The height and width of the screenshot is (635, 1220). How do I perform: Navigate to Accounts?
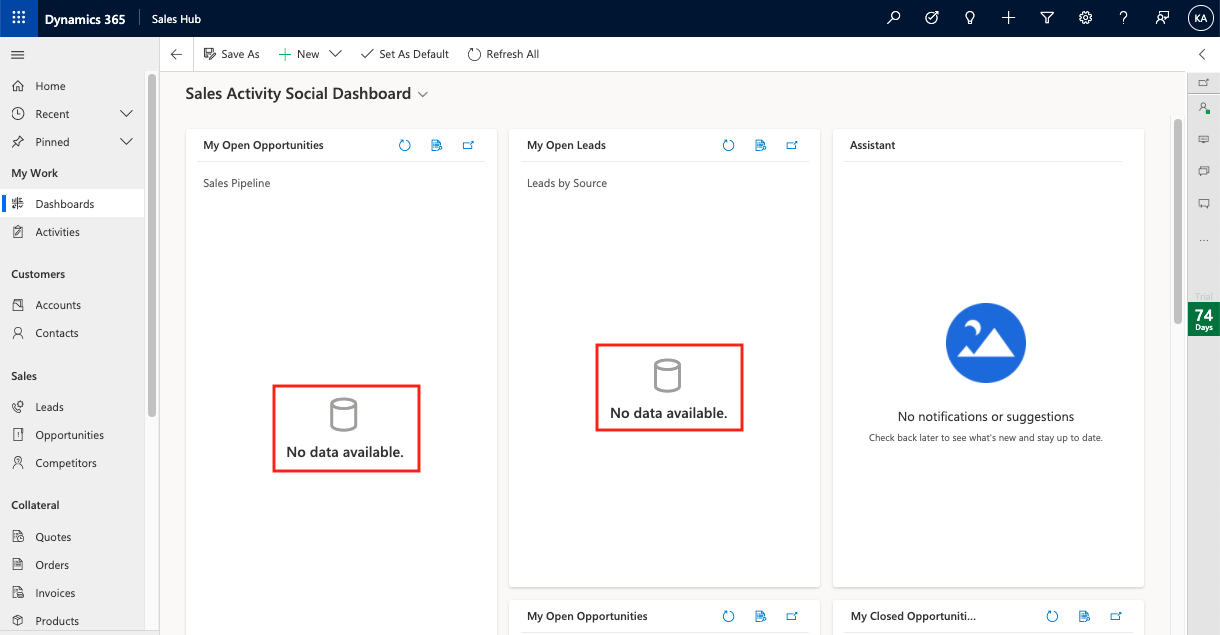72,305
